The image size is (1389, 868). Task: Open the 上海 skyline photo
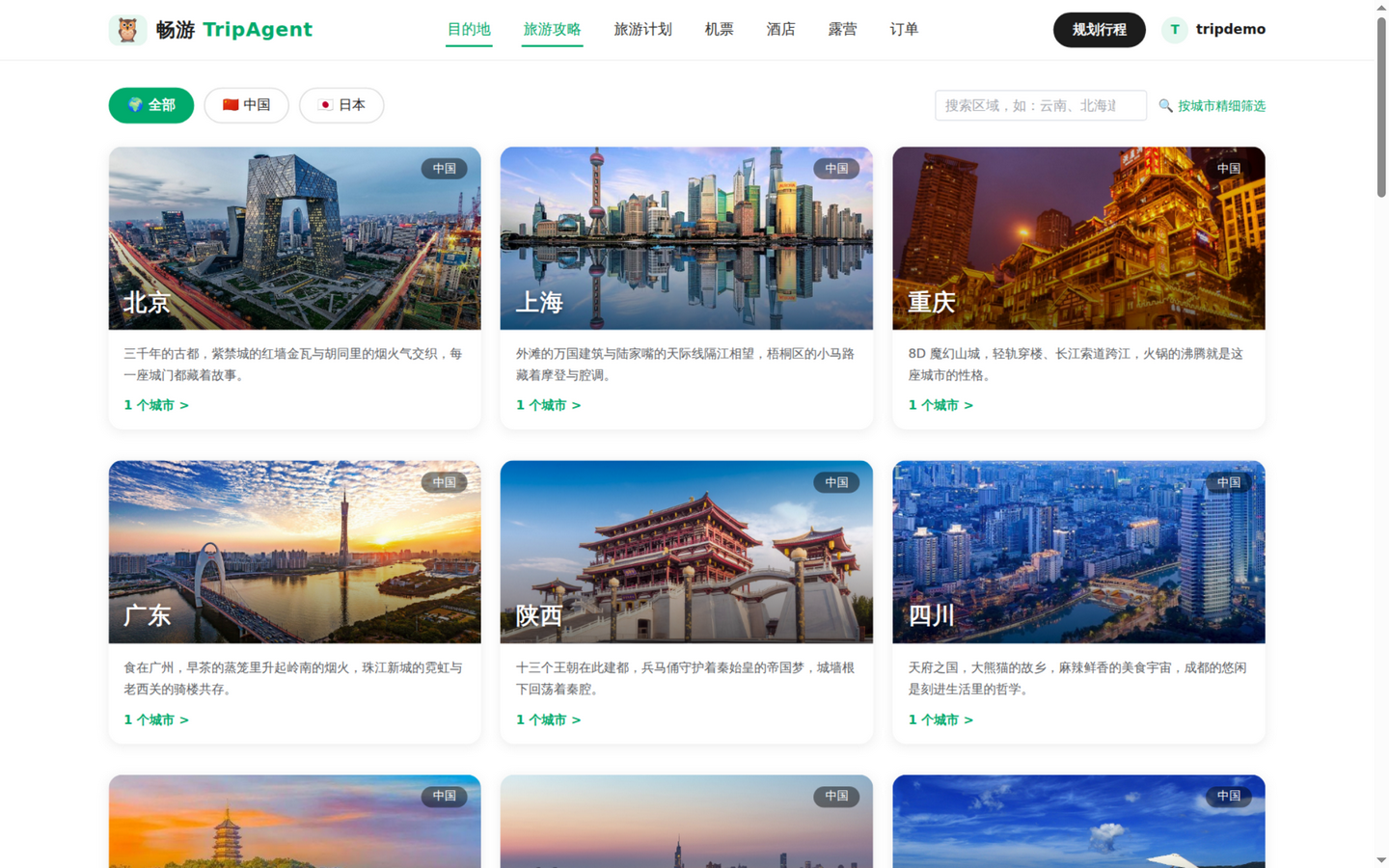[686, 238]
